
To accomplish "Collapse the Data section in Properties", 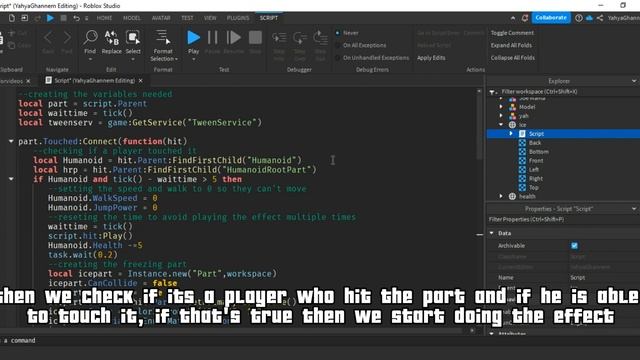I will (x=492, y=233).
